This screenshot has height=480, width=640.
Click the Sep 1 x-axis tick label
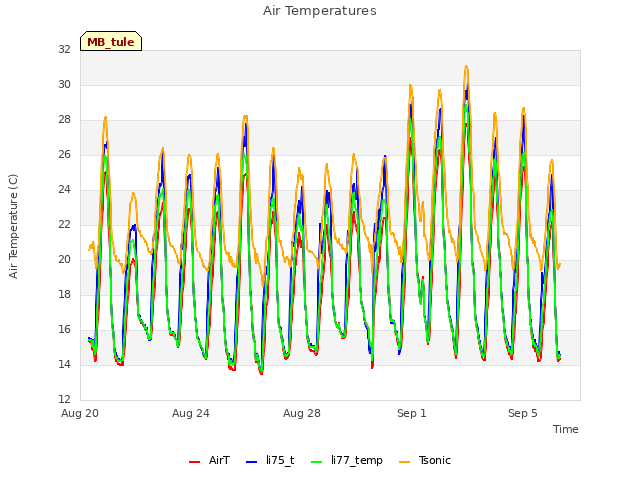tap(412, 413)
